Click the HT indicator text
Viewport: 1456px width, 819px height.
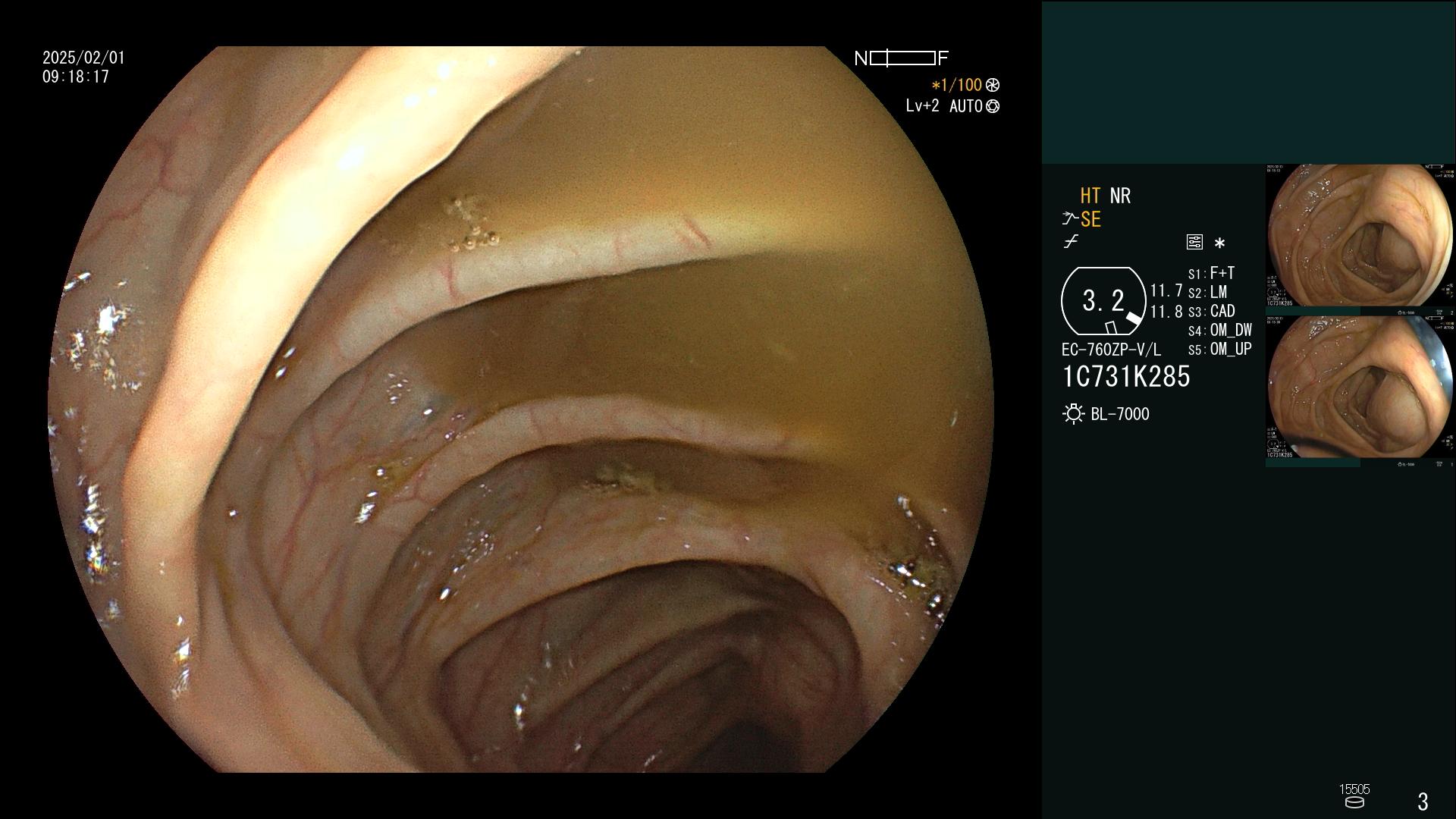[1090, 196]
